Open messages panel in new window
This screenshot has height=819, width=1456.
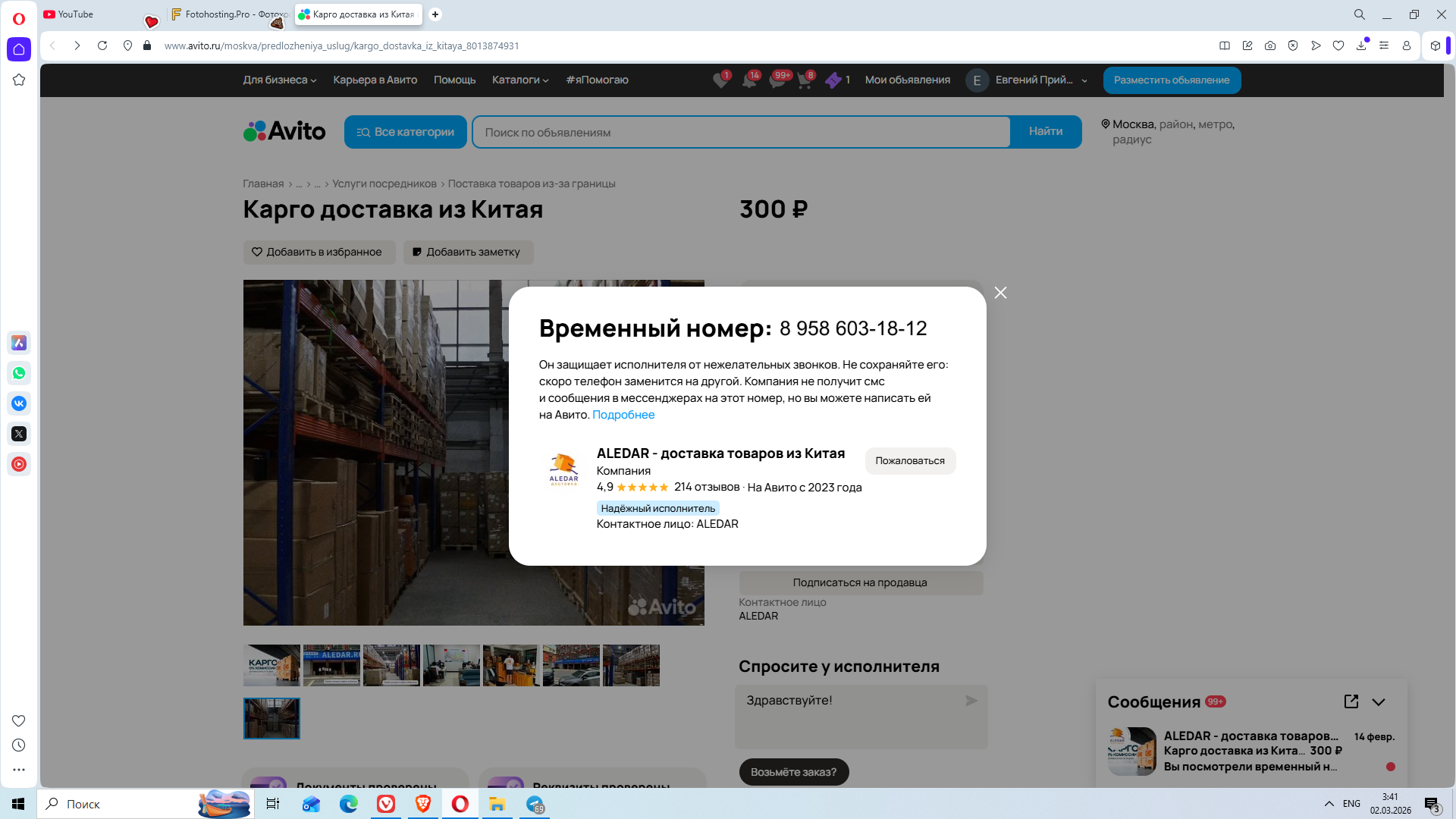(x=1351, y=701)
